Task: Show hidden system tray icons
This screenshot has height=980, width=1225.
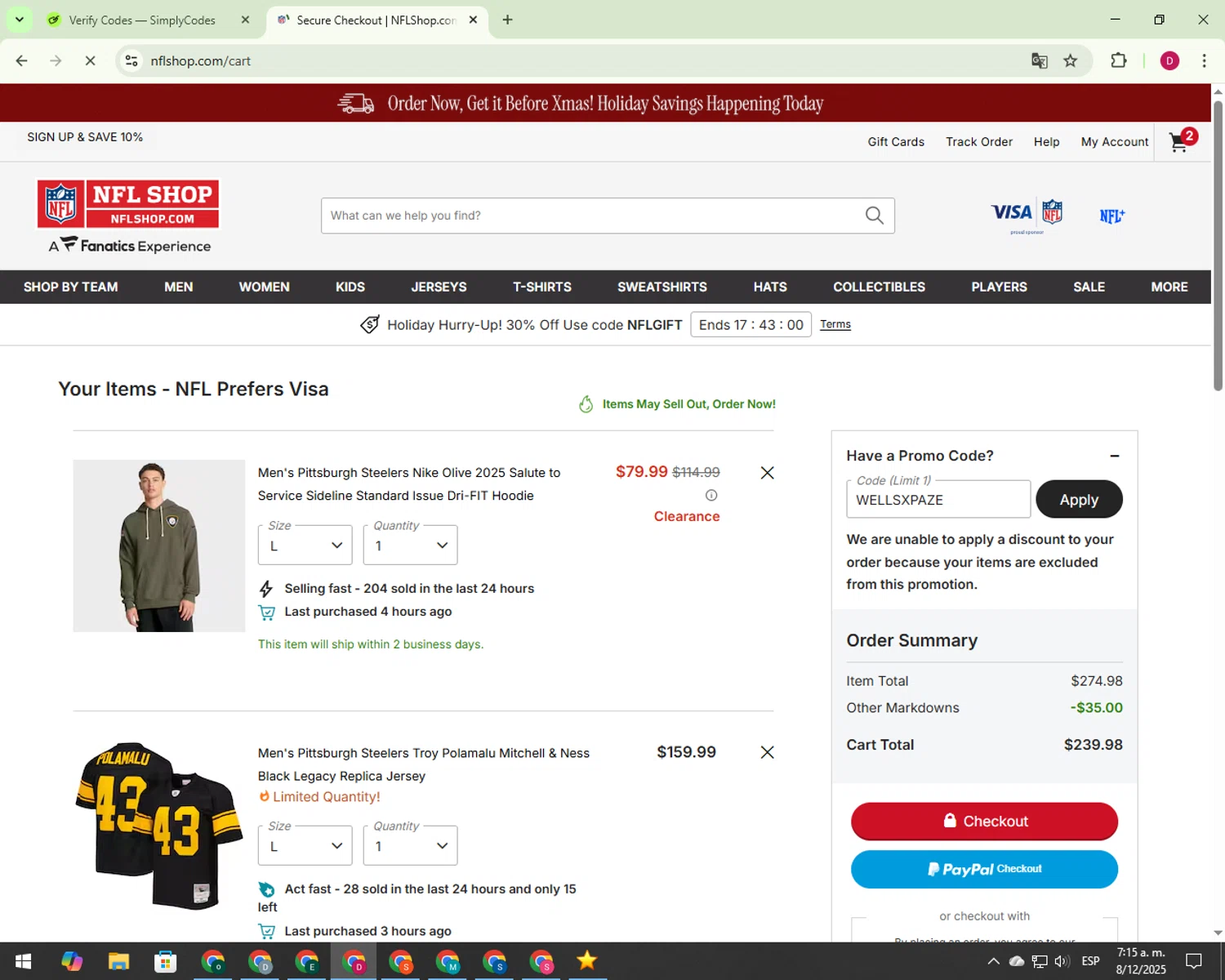Action: pos(993,961)
